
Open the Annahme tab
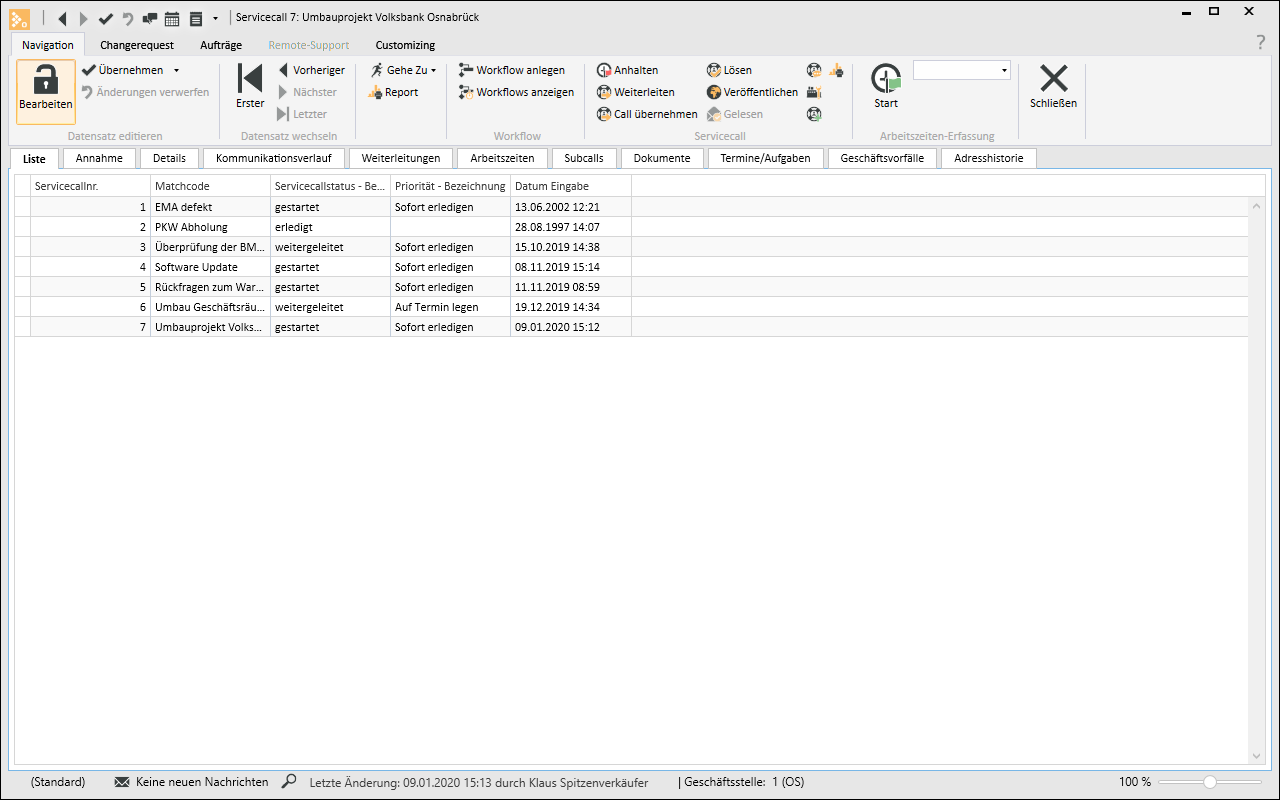99,158
